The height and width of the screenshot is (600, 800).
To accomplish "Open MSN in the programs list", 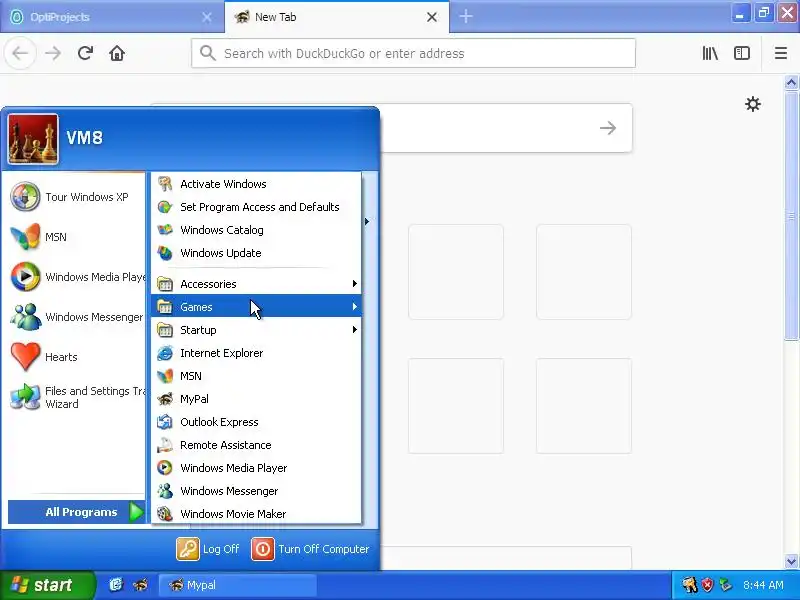I will pyautogui.click(x=256, y=376).
